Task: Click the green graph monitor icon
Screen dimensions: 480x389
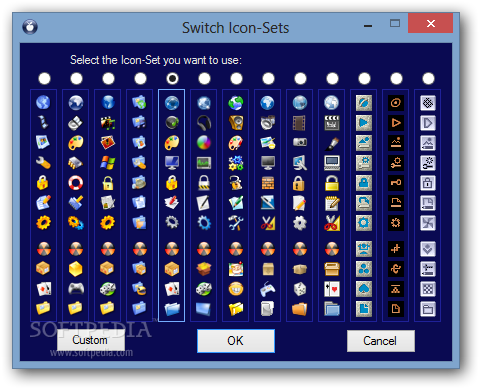Action: pyautogui.click(x=204, y=163)
